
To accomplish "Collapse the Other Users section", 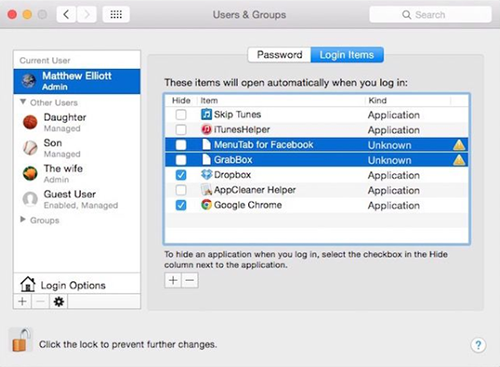I will click(23, 102).
